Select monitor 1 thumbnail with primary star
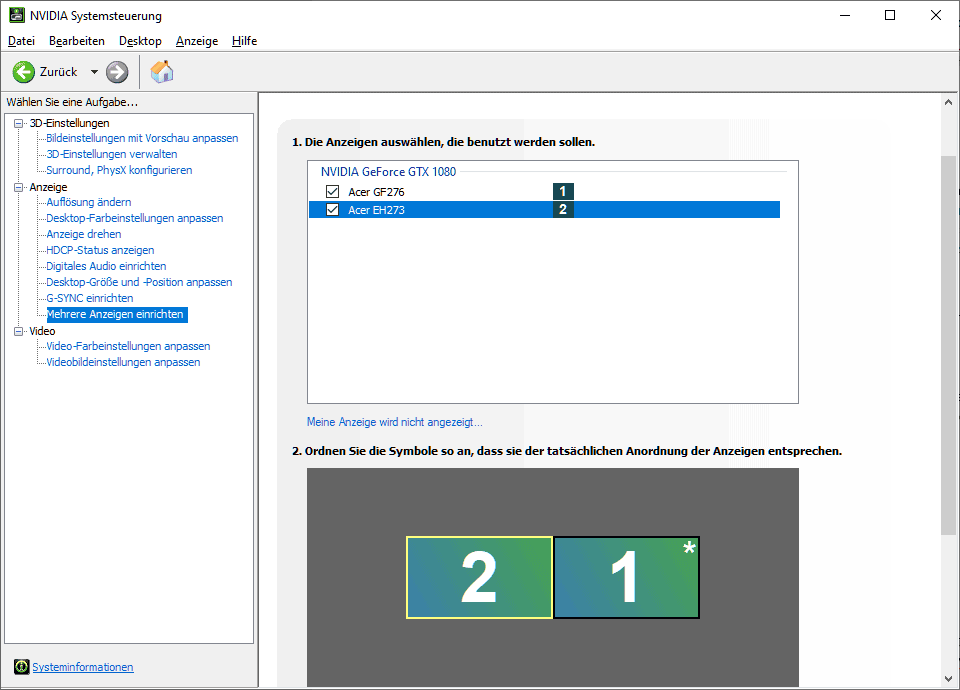 626,577
